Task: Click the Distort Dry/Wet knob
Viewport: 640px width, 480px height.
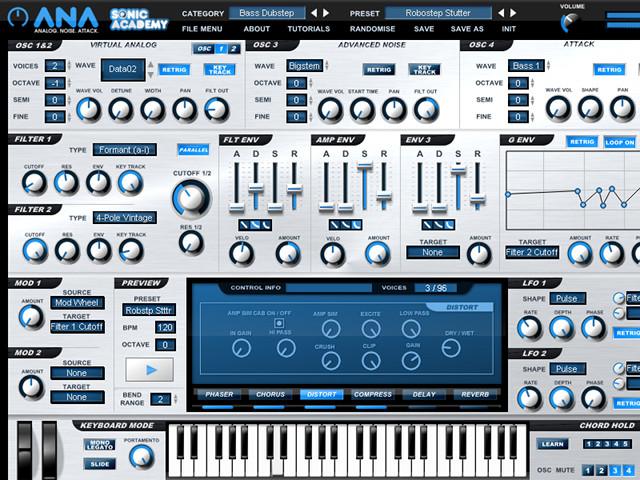Action: pyautogui.click(x=451, y=348)
